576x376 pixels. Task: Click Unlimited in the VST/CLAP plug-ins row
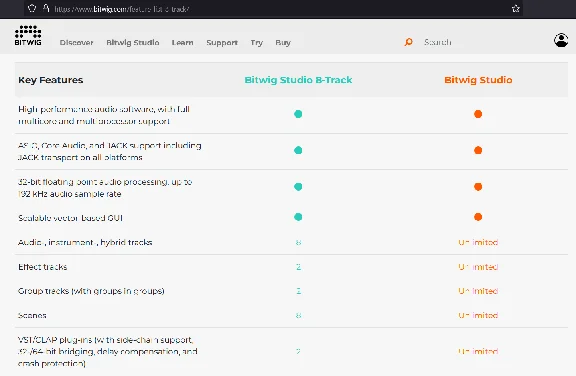[478, 351]
